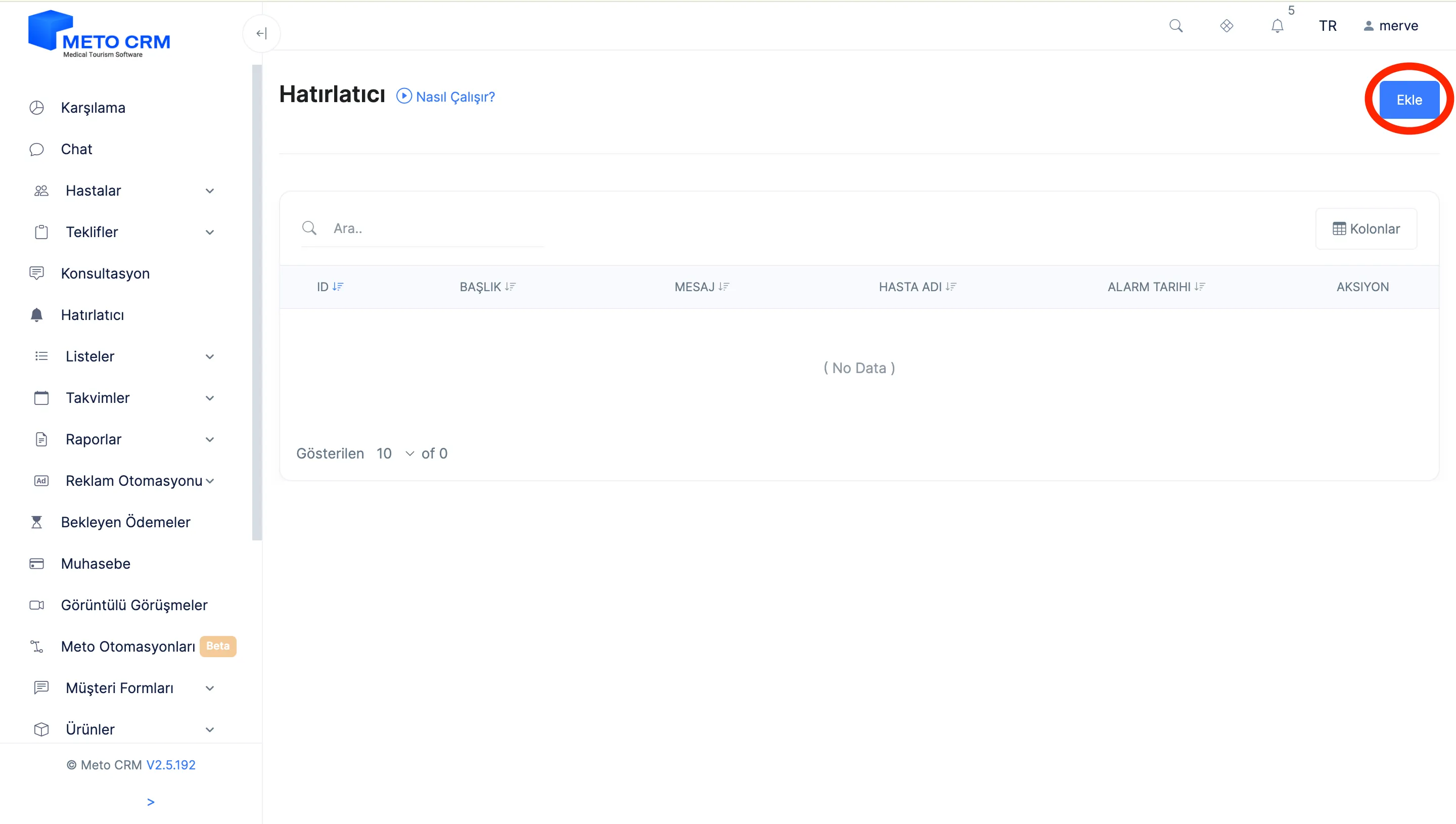Click the sidebar vertical scrollbar

[257, 302]
